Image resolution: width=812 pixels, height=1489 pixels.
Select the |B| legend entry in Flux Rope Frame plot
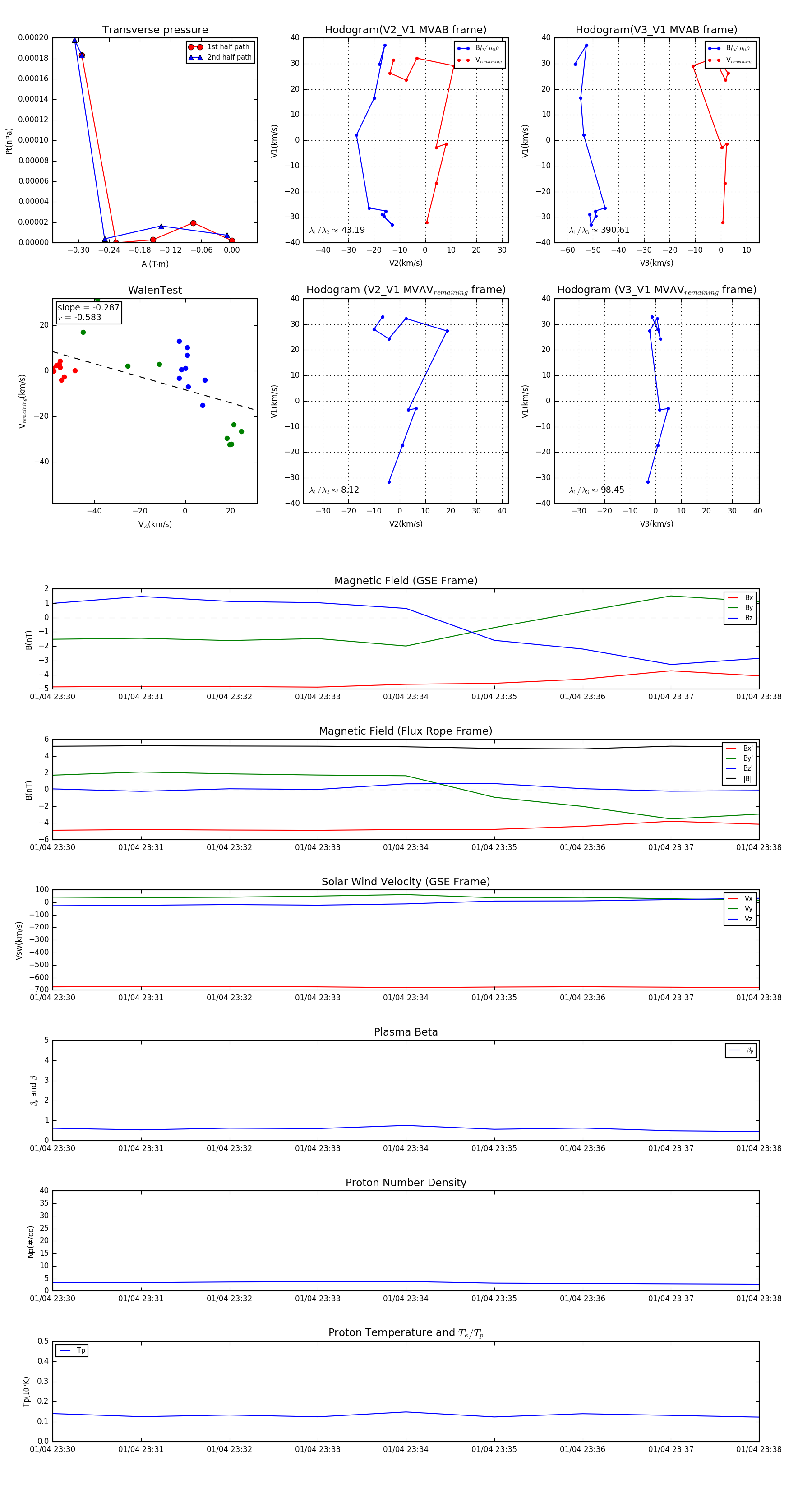(x=739, y=779)
